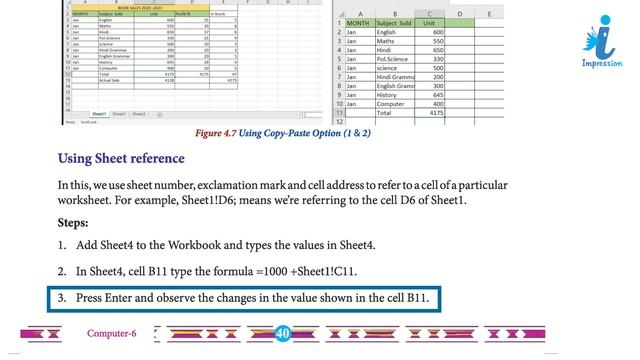Select row 1 header in right spreadsheet
The height and width of the screenshot is (360, 640).
click(339, 23)
